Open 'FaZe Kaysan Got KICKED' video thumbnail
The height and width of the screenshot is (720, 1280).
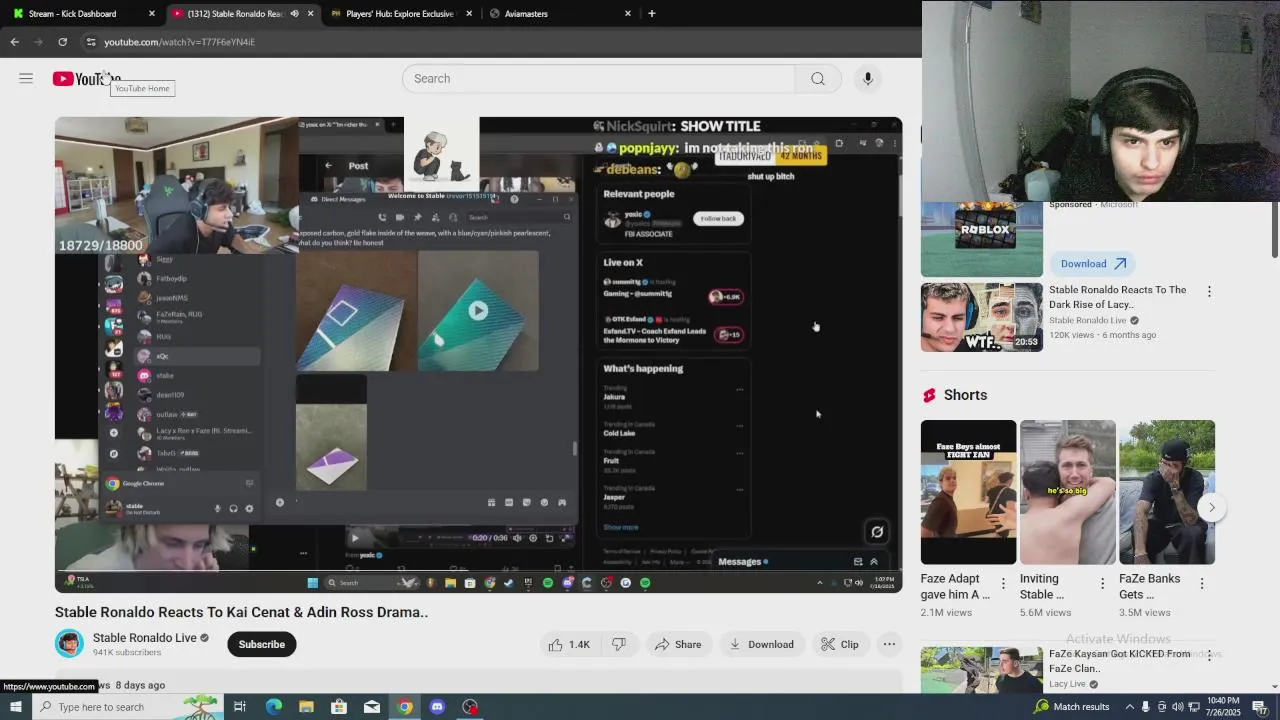[982, 670]
